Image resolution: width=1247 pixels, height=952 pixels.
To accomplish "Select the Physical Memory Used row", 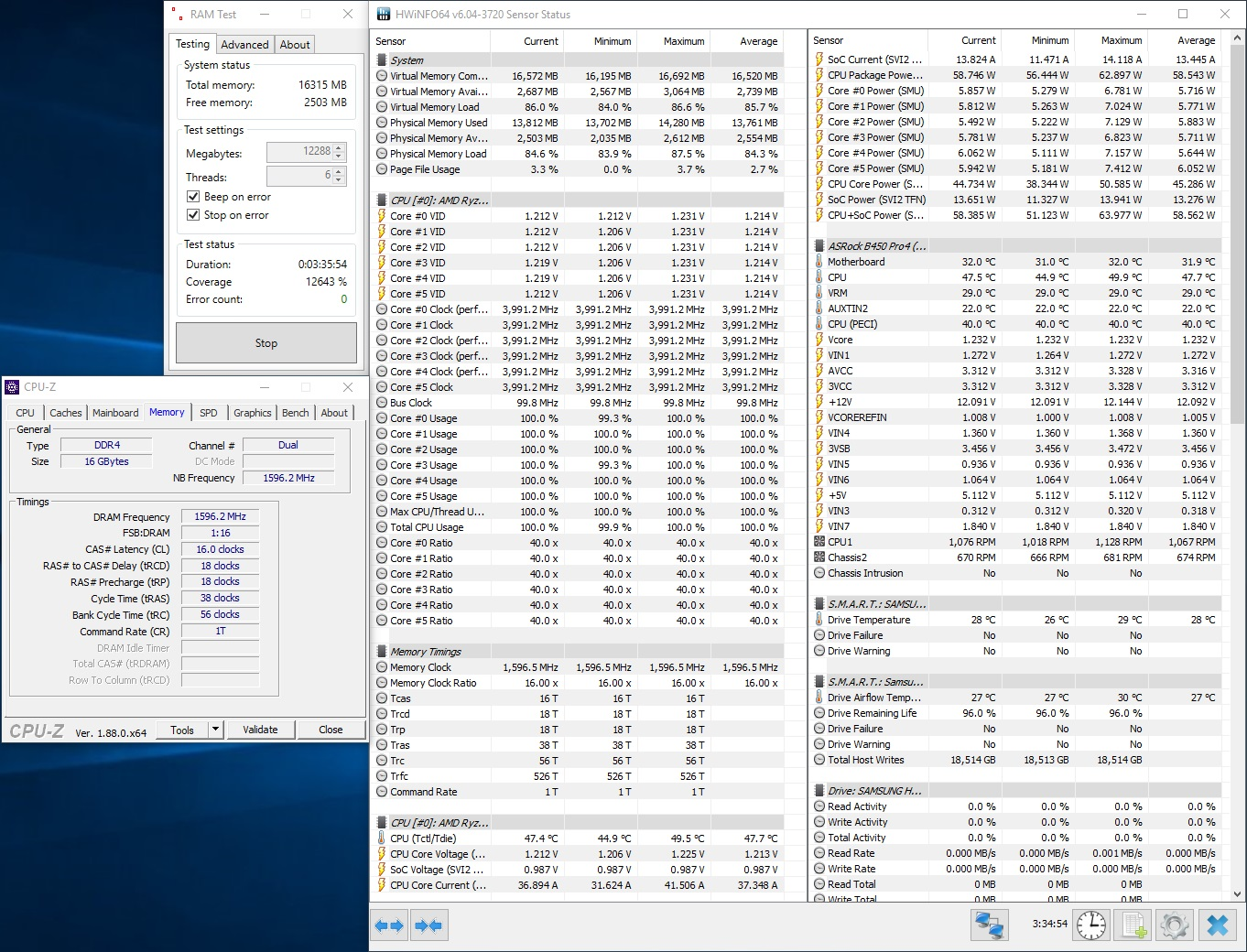I will 578,123.
